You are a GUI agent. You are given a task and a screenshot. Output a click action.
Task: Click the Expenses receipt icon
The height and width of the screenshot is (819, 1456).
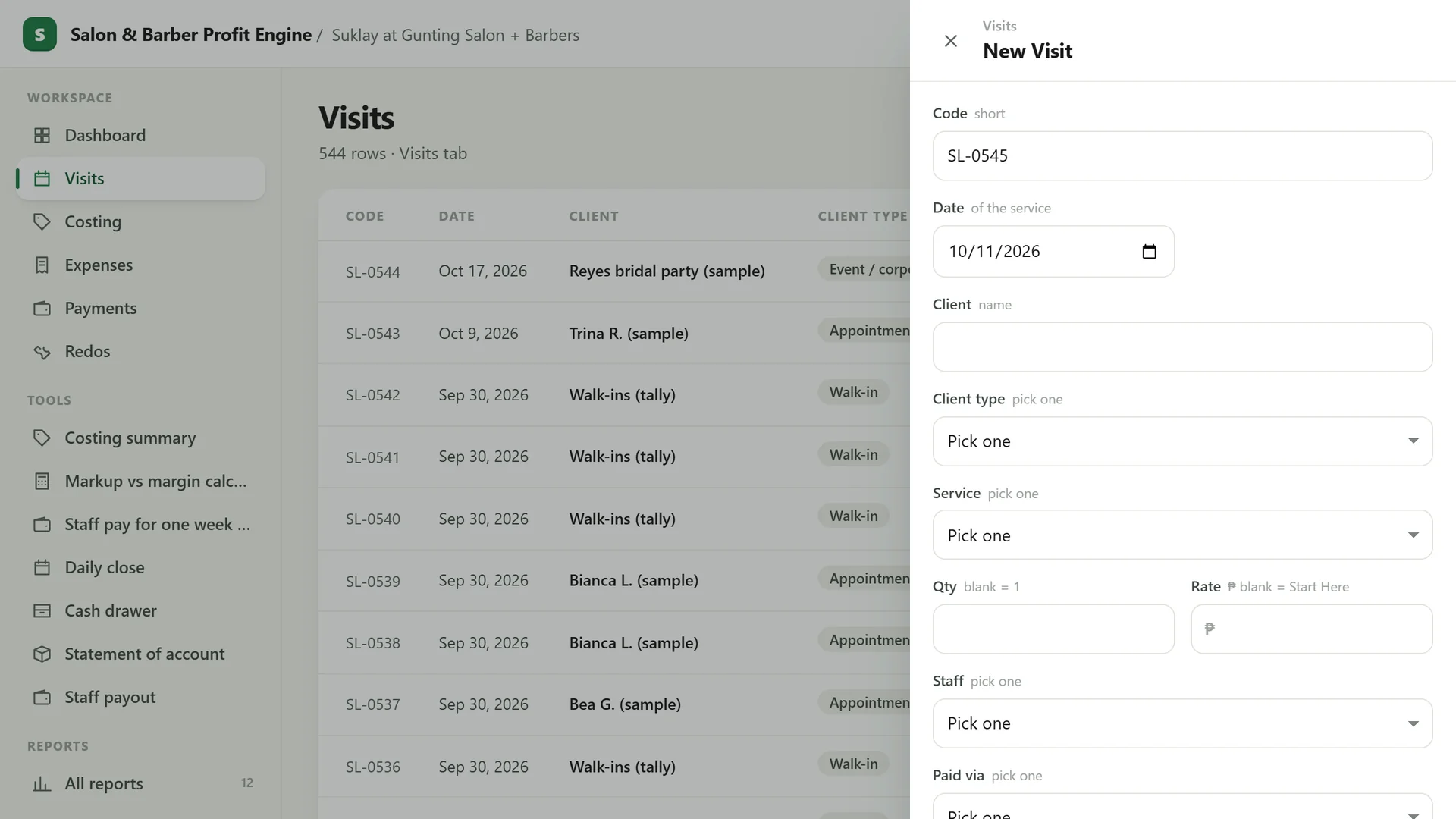[x=42, y=265]
